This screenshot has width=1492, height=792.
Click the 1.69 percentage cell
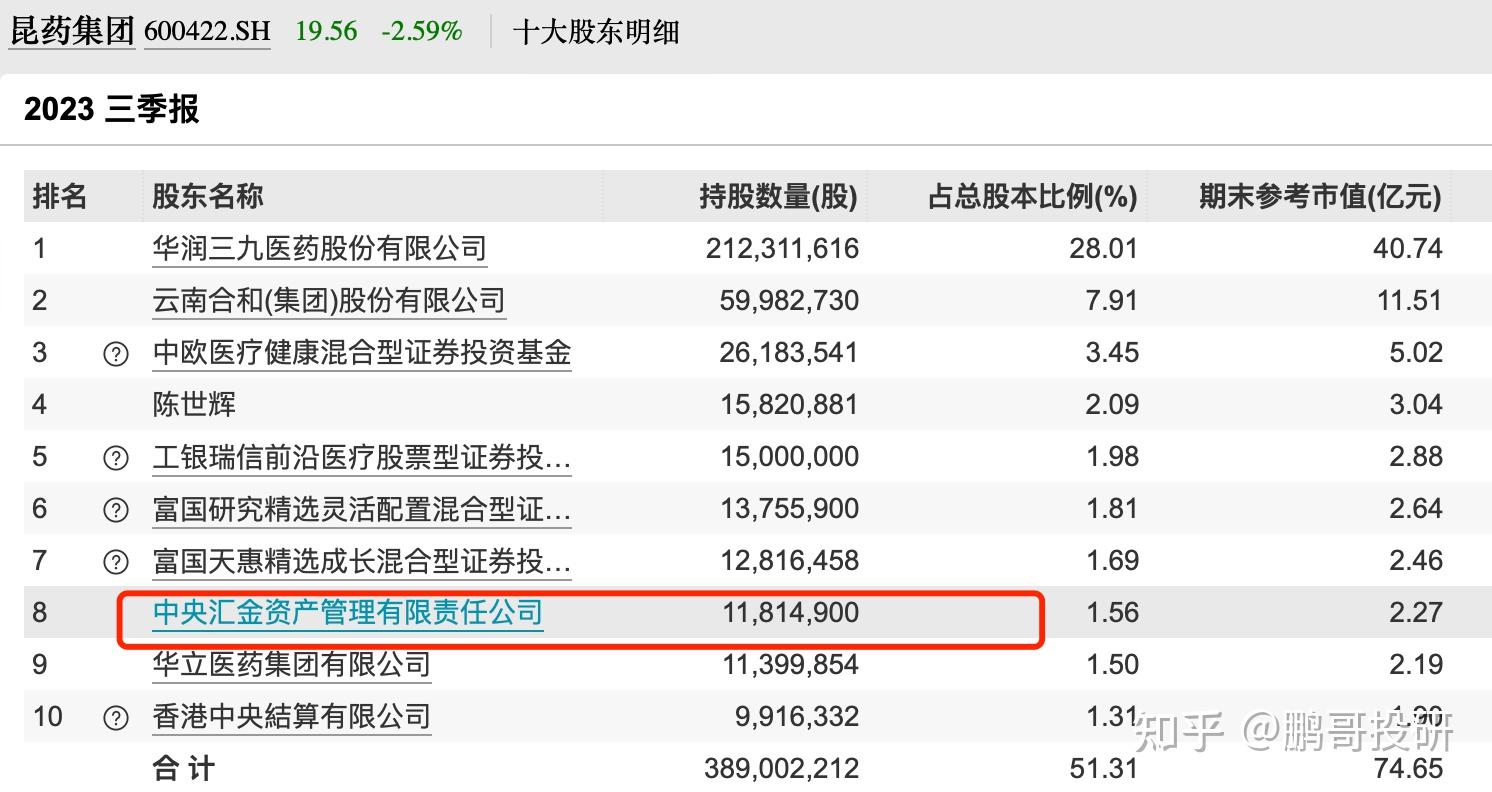pyautogui.click(x=1111, y=560)
